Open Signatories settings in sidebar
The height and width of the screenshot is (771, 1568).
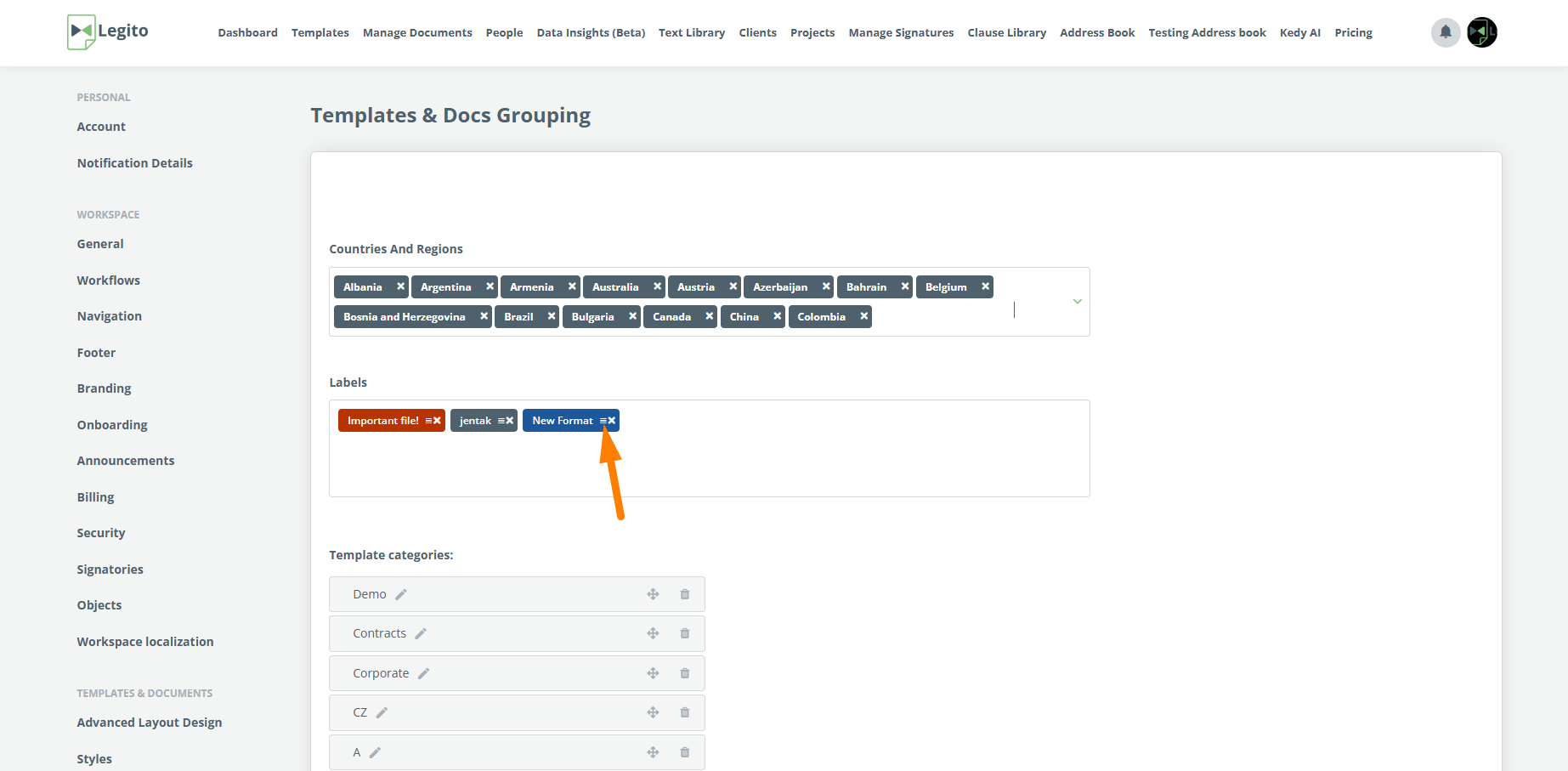click(110, 570)
